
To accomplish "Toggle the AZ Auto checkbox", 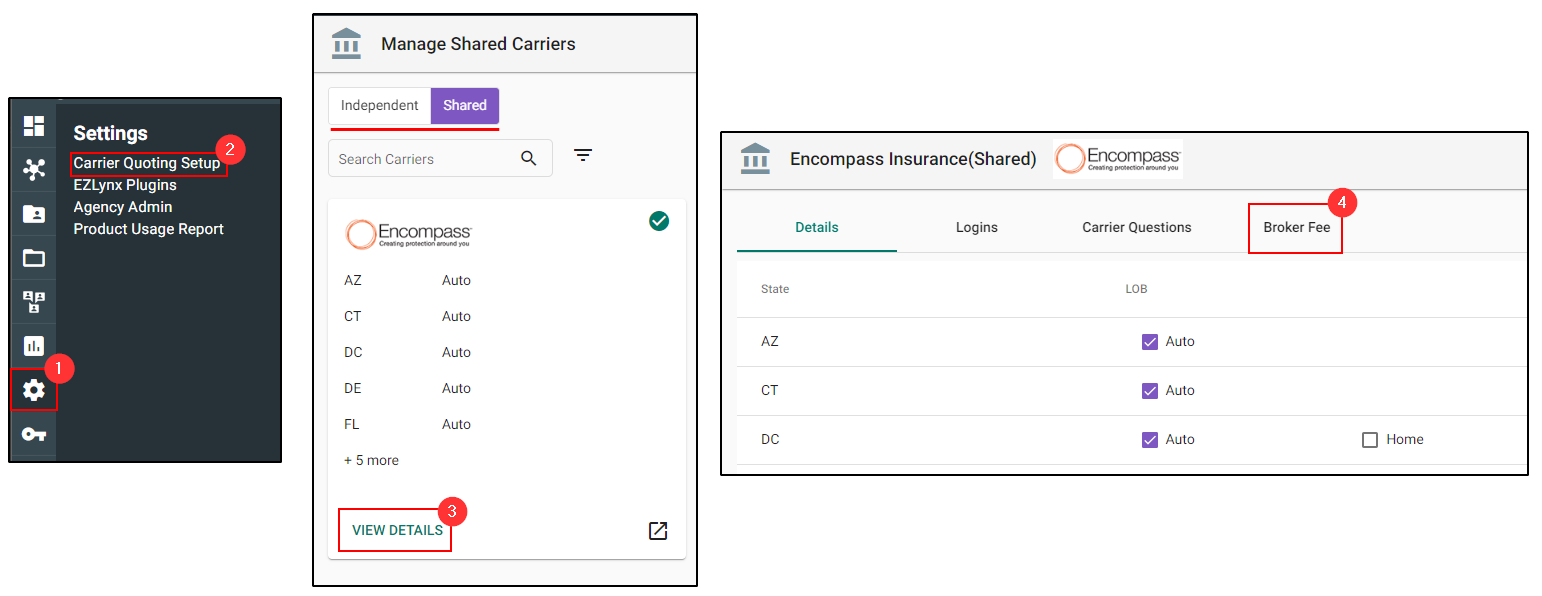I will [x=1150, y=341].
